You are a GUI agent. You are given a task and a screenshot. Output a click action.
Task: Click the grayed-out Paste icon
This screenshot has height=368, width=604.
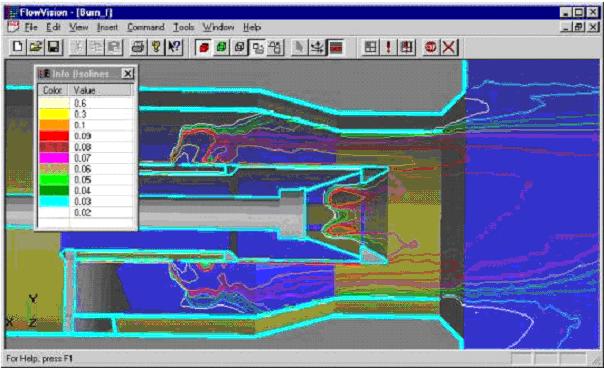pos(114,47)
